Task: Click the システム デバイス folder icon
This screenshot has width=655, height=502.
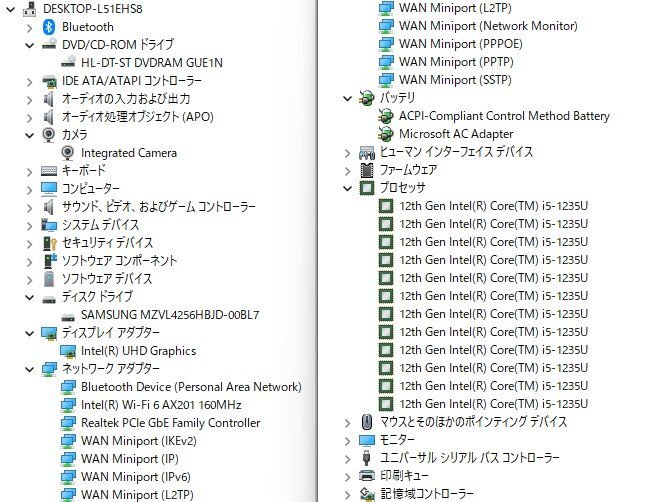Action: tap(49, 225)
